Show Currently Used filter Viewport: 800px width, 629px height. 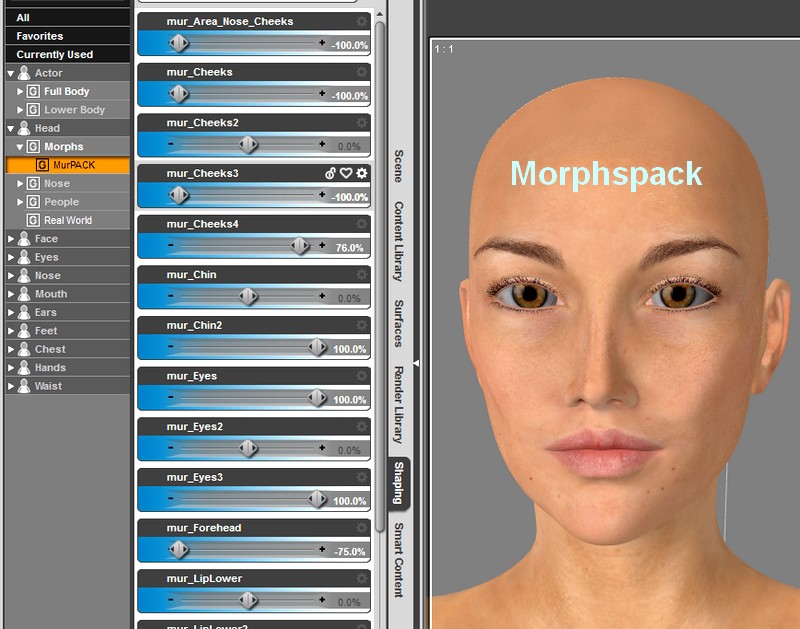[67, 54]
